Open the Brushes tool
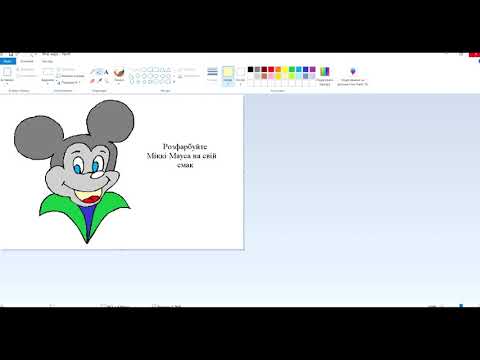This screenshot has height=360, width=480. click(x=119, y=72)
